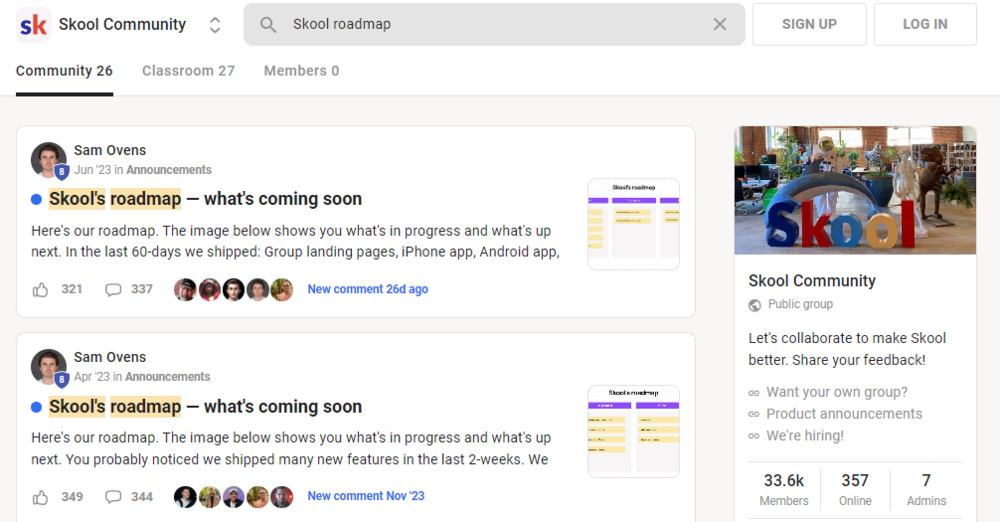This screenshot has width=1000, height=522.
Task: Click the Skool roadmap search field
Action: (x=494, y=24)
